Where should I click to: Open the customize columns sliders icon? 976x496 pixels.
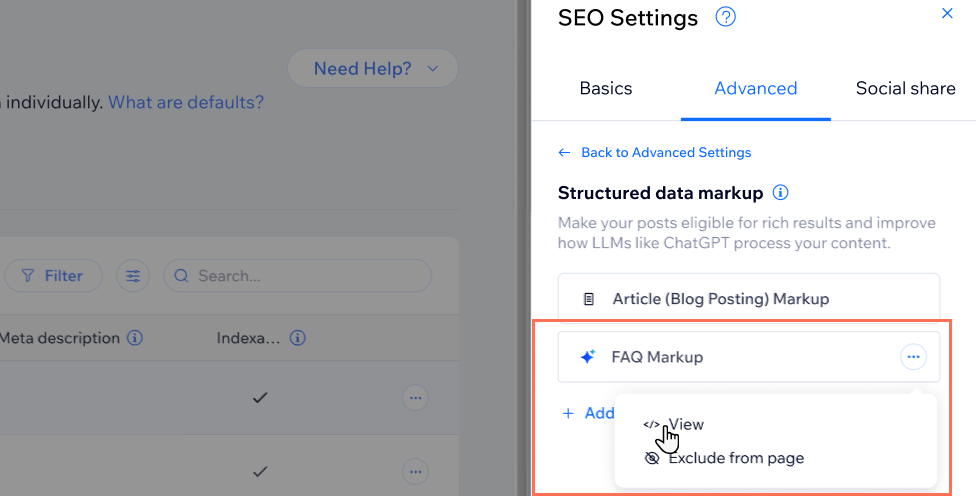(x=132, y=275)
